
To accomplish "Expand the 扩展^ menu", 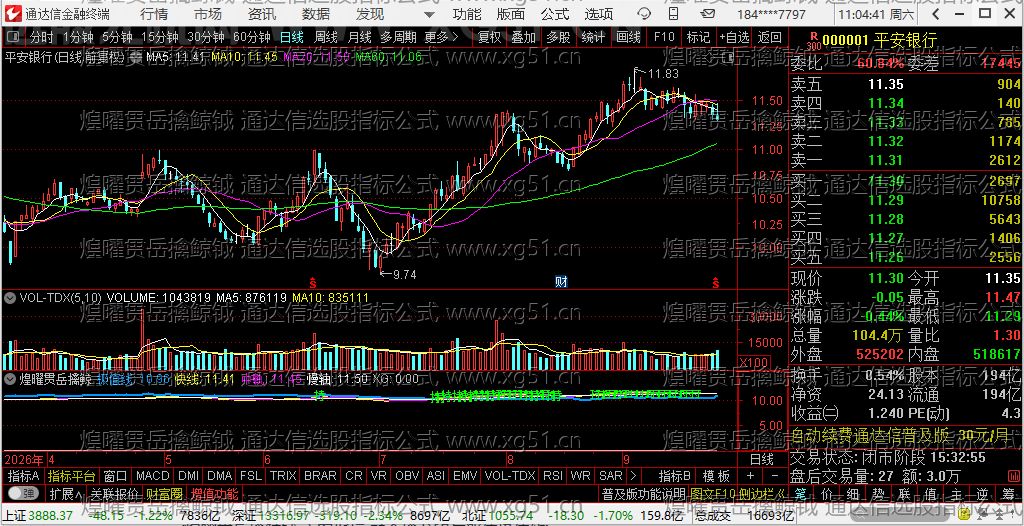I will [65, 493].
